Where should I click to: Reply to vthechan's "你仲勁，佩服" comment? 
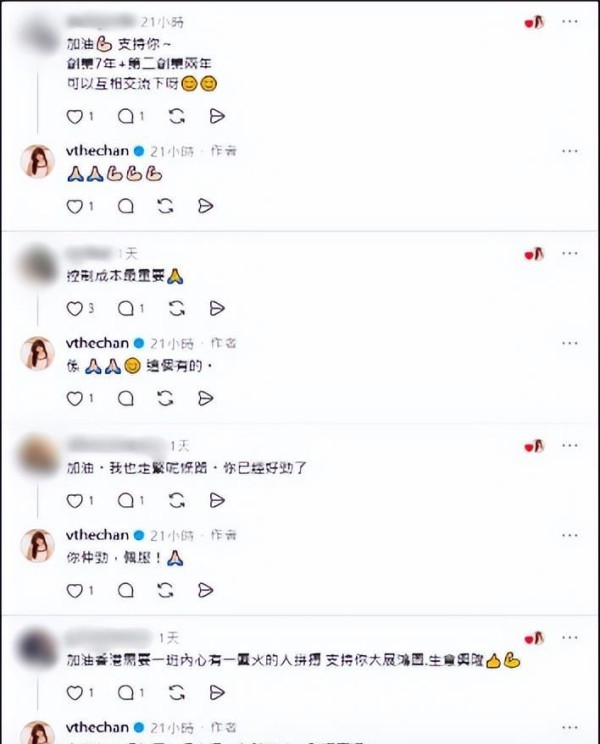(126, 590)
